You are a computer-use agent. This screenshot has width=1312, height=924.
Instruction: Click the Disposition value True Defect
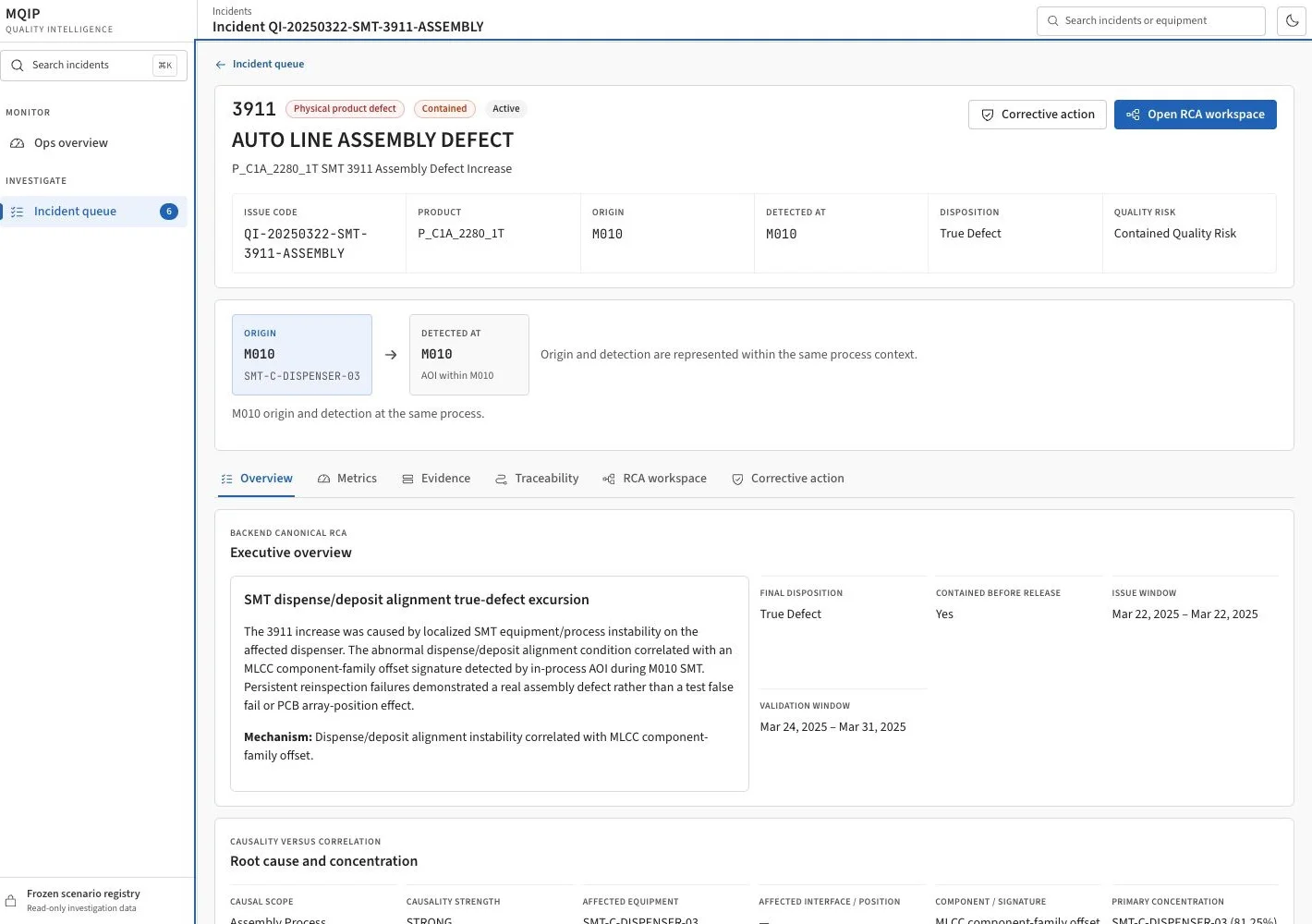pyautogui.click(x=970, y=234)
